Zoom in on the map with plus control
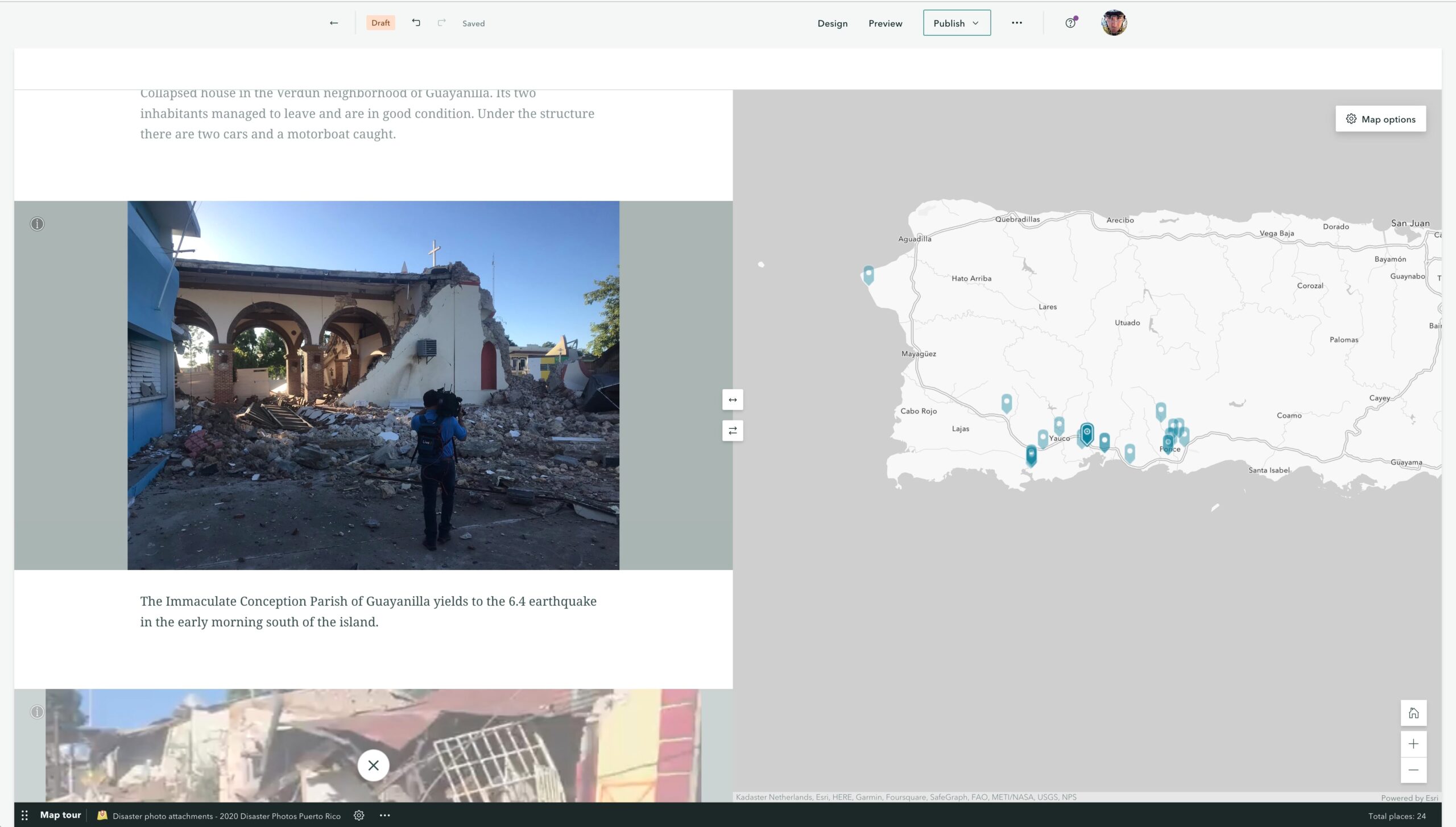The width and height of the screenshot is (1456, 827). pyautogui.click(x=1413, y=743)
